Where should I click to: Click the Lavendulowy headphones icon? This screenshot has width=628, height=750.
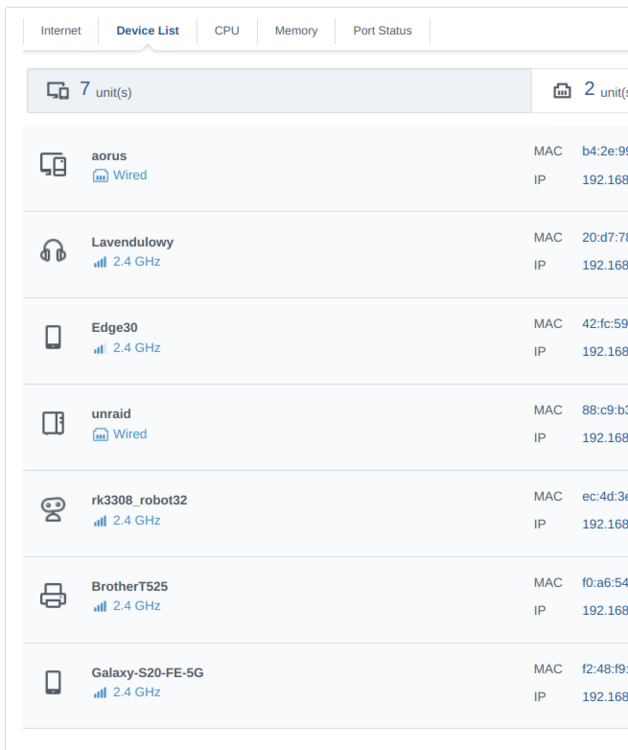[53, 251]
